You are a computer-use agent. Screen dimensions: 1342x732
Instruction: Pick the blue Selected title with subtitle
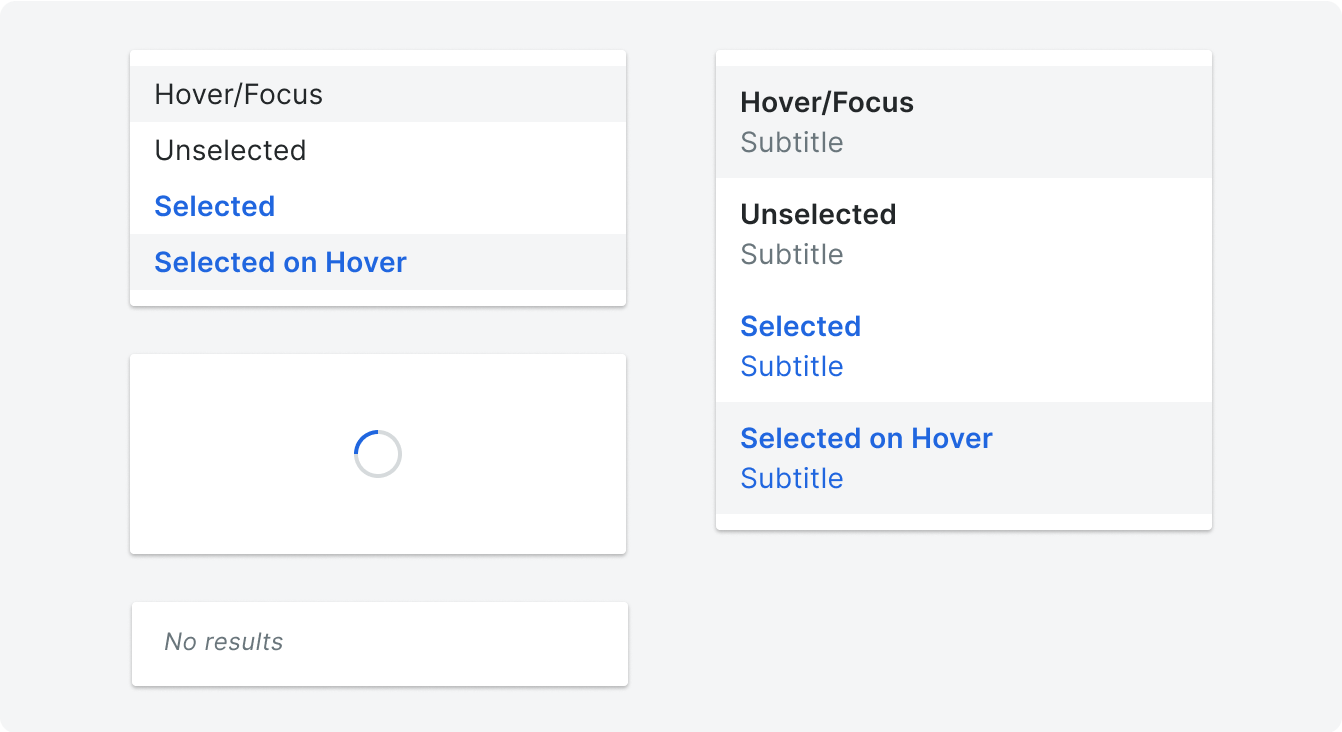pos(801,326)
